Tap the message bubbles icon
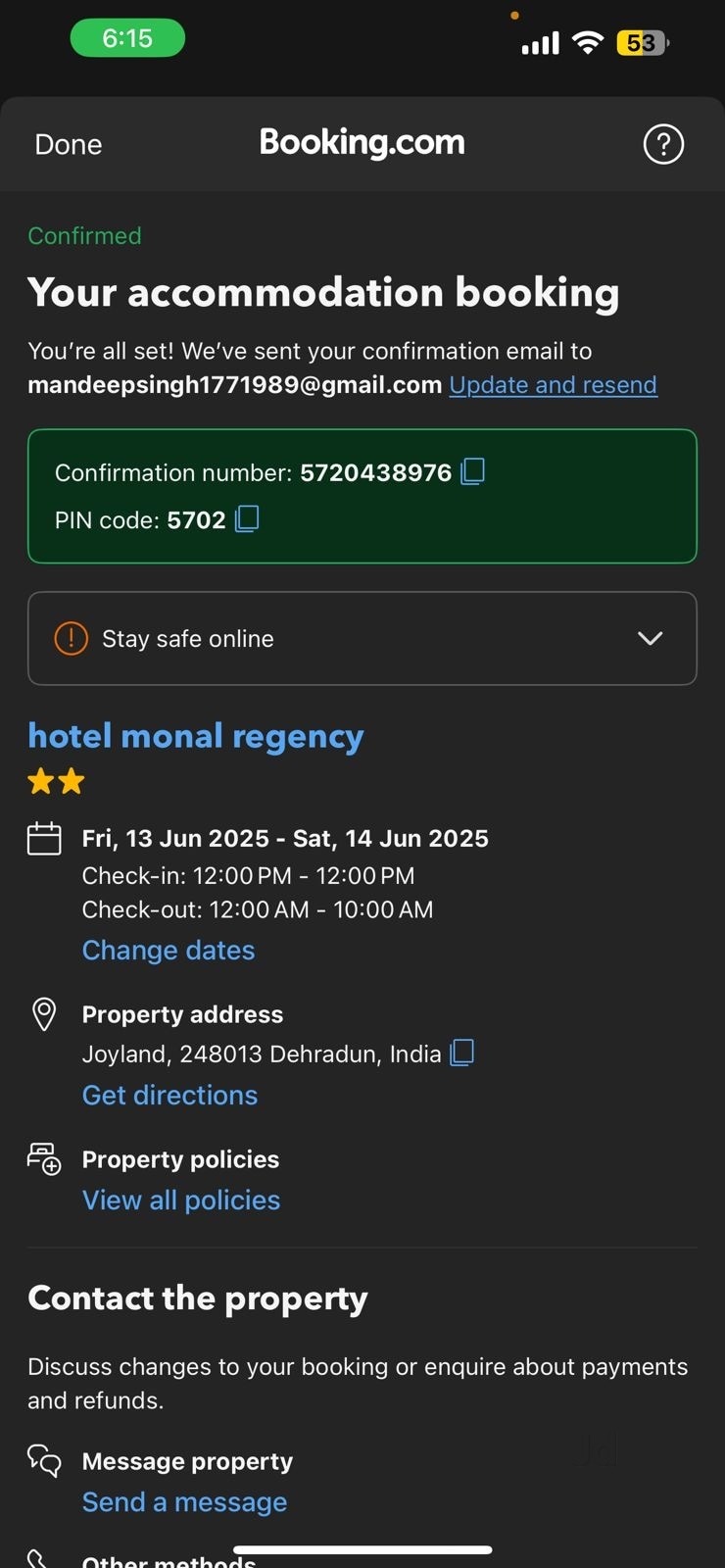The height and width of the screenshot is (1568, 725). click(x=44, y=1460)
